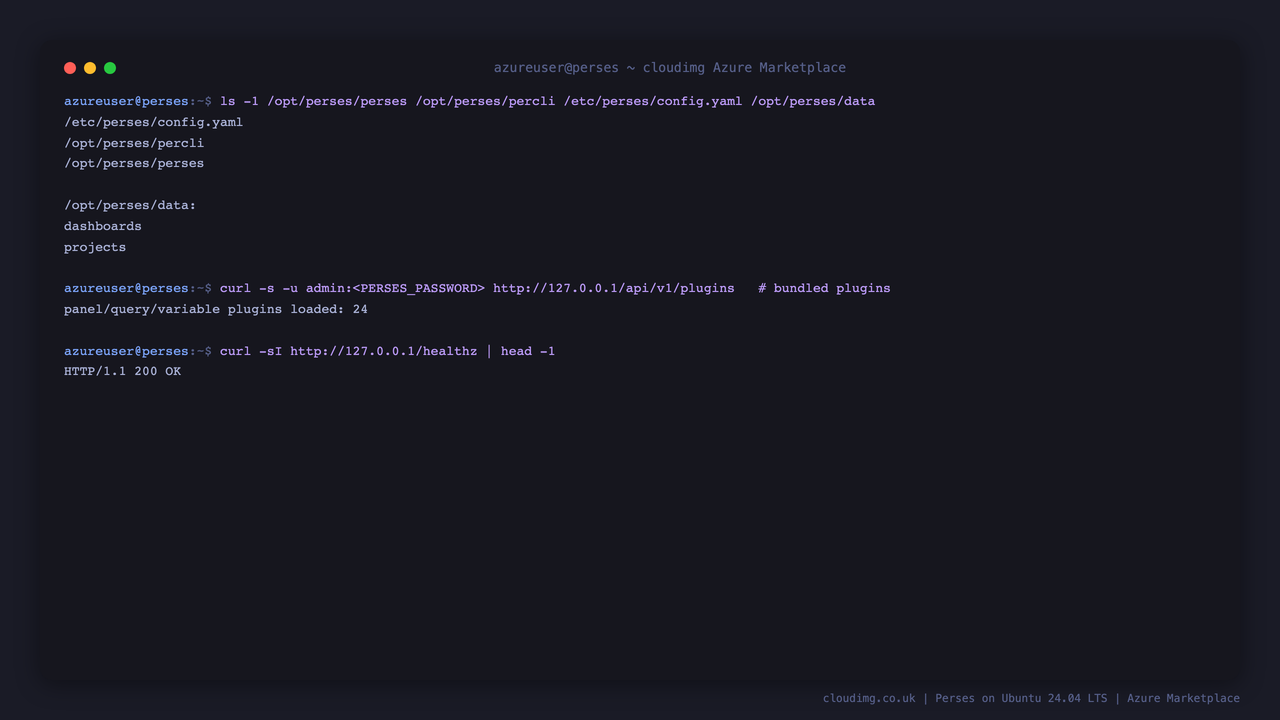Click the projects directory entry
Image resolution: width=1280 pixels, height=720 pixels.
95,247
